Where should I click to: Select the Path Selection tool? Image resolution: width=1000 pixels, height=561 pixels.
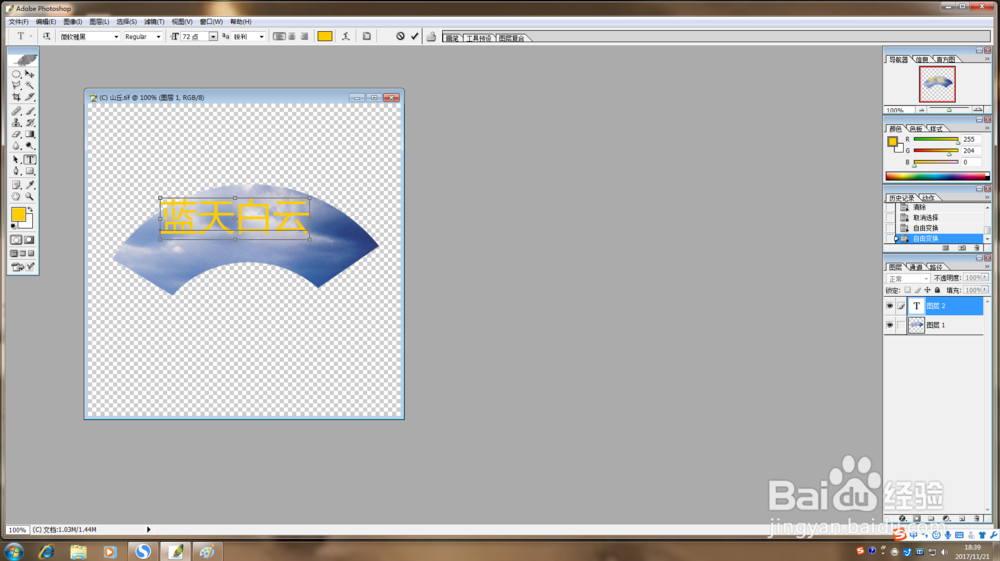coord(17,159)
